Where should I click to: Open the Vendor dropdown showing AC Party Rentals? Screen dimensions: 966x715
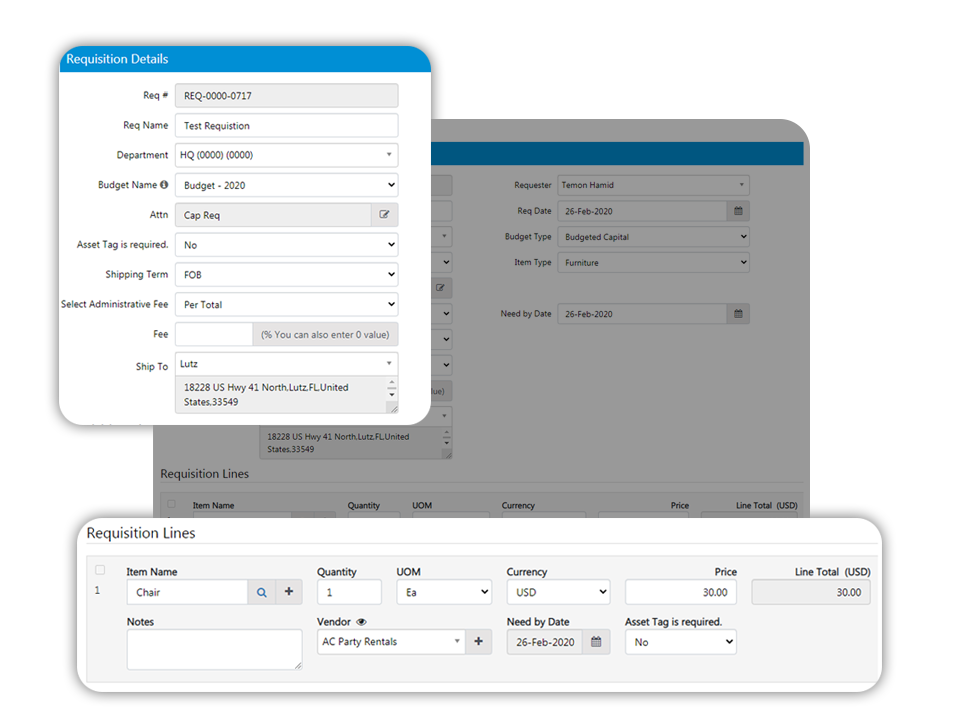pyautogui.click(x=392, y=642)
